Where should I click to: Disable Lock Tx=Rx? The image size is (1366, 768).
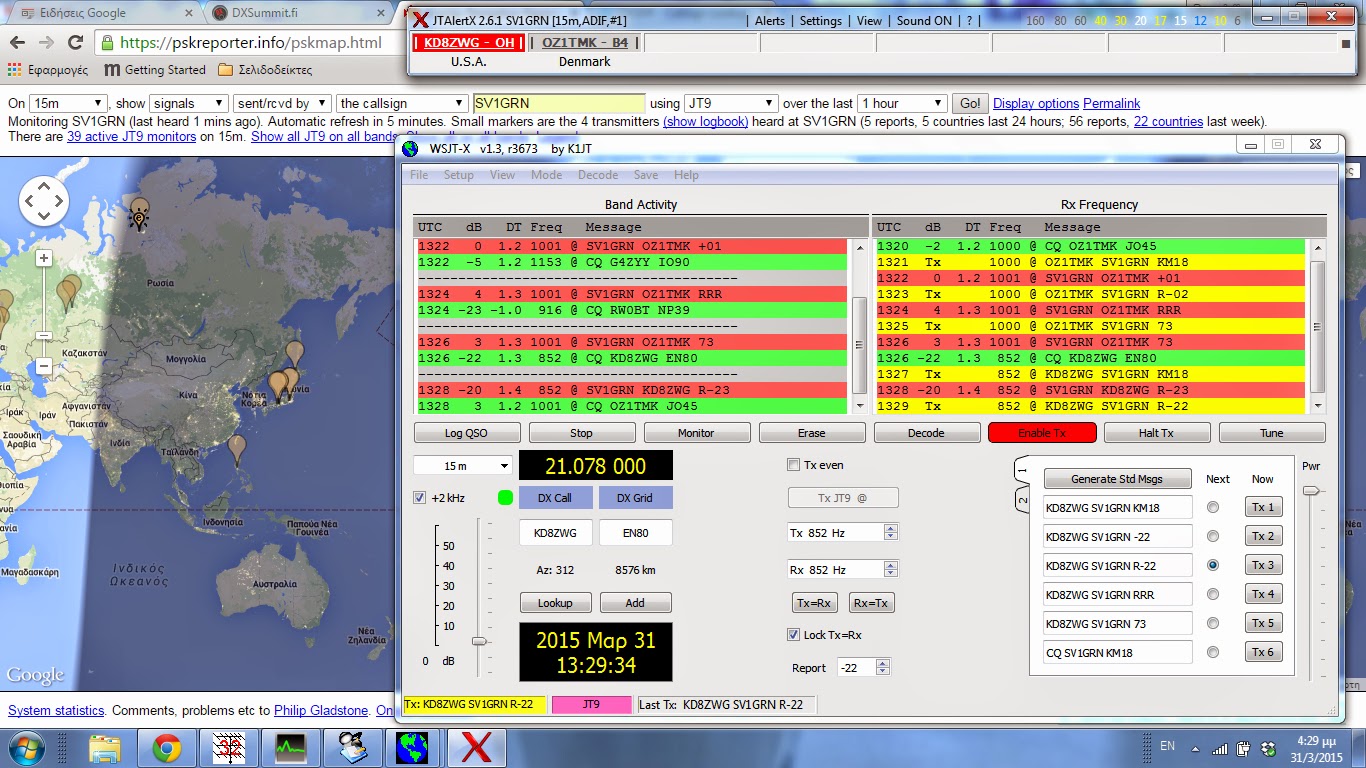(793, 635)
